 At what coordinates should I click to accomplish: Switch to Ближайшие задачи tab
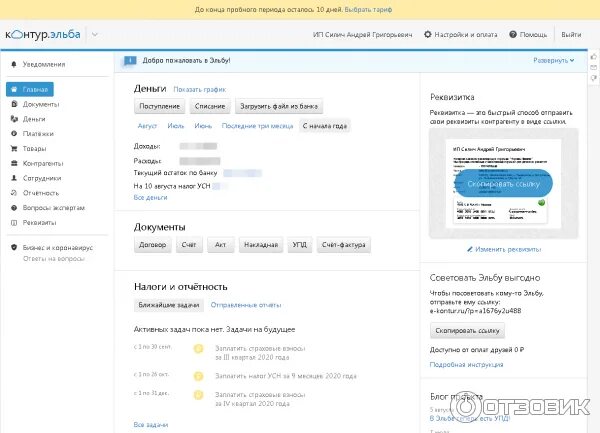pos(168,305)
